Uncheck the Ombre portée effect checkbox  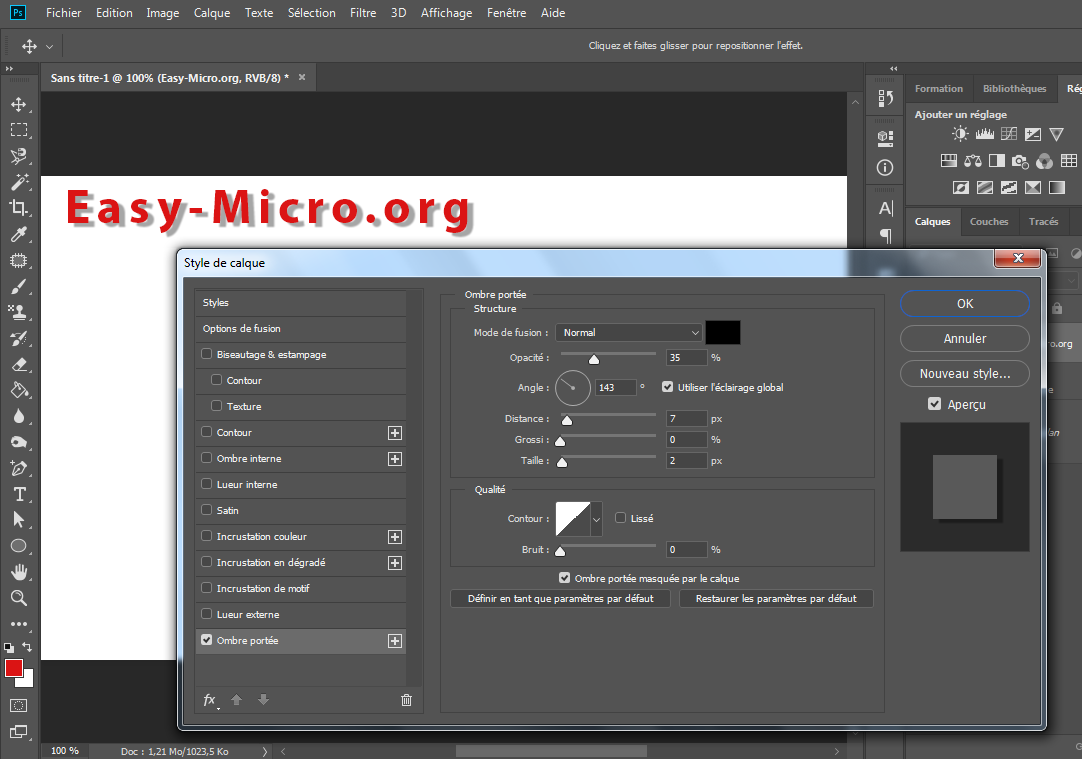click(206, 640)
